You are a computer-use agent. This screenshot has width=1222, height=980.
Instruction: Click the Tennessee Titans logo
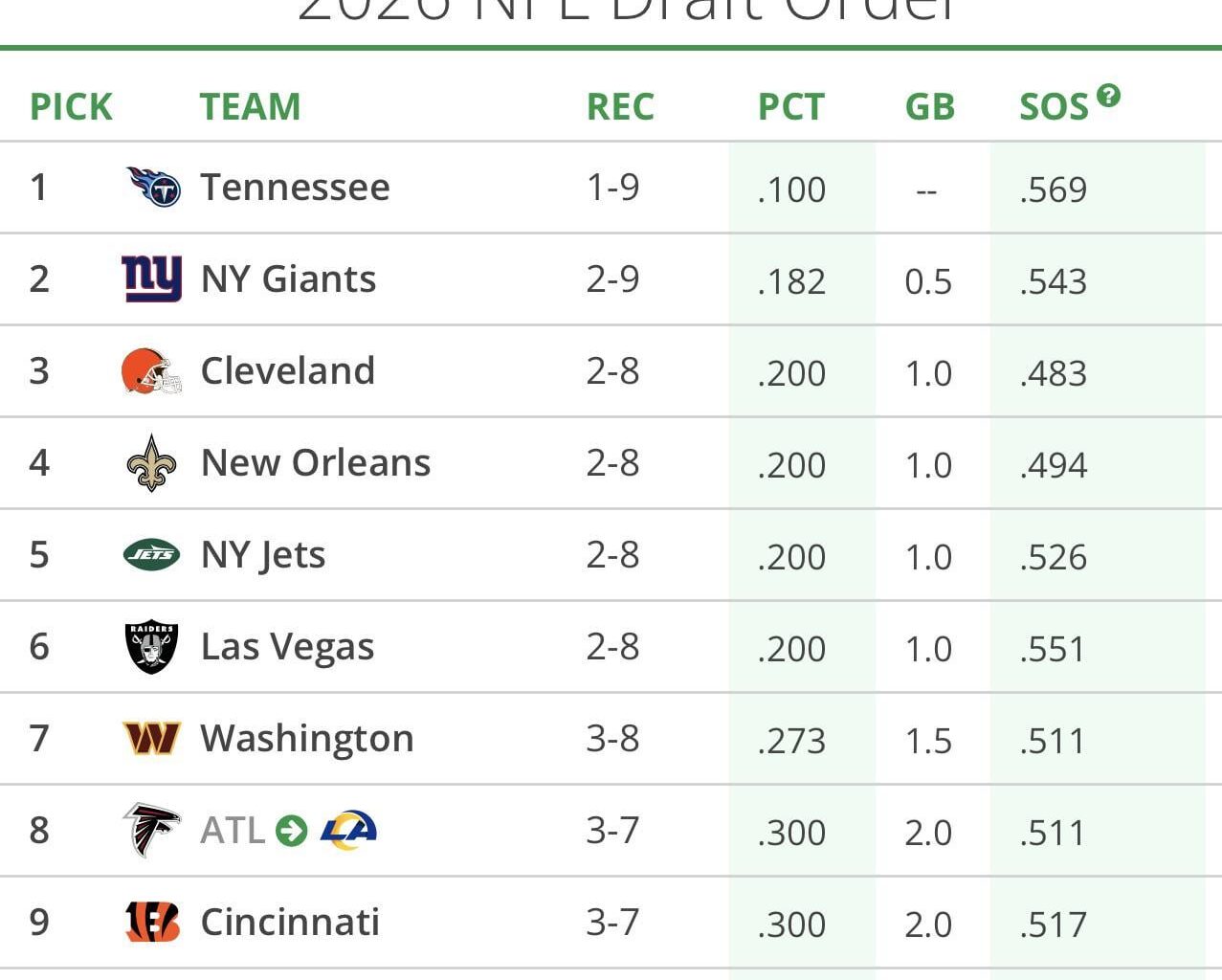coord(153,188)
